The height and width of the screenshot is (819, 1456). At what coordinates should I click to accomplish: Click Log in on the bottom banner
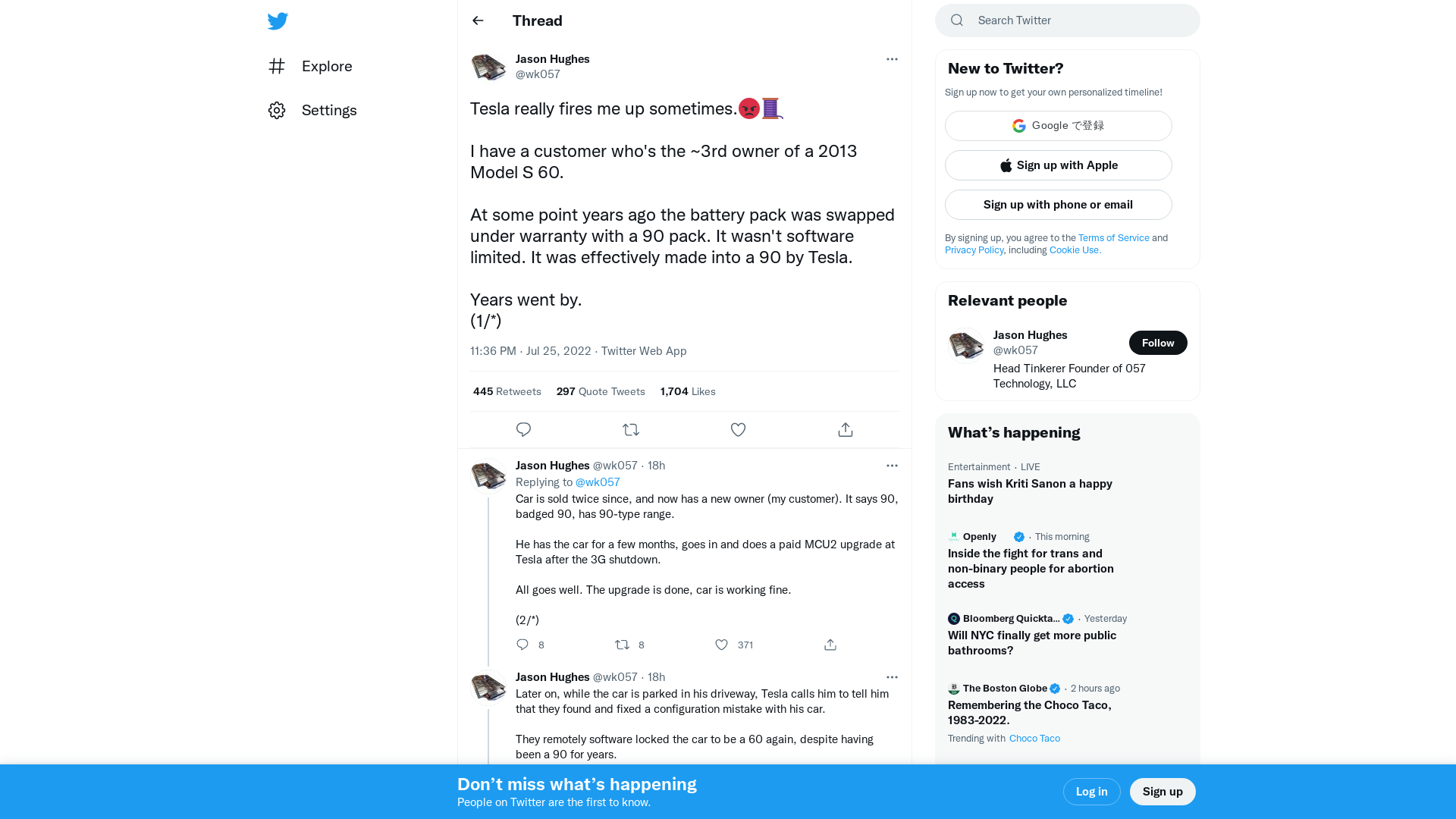click(x=1091, y=792)
